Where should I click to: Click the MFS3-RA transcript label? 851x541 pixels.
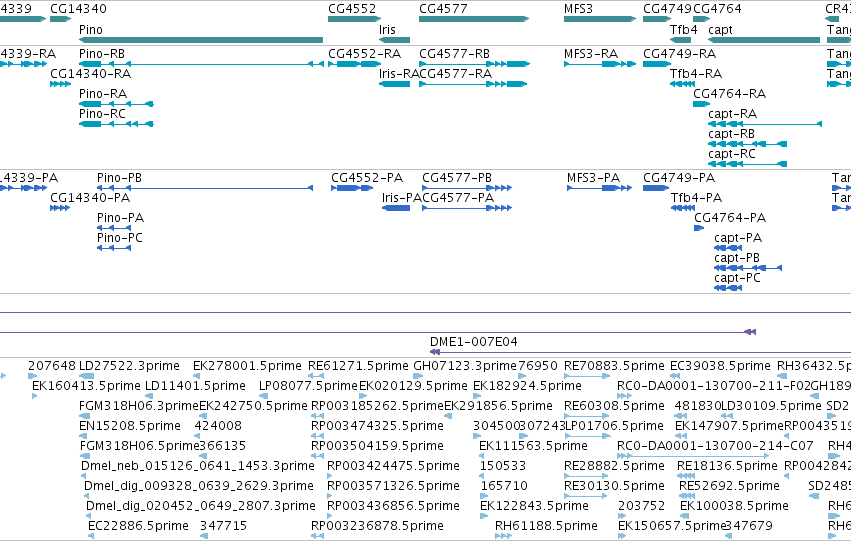590,54
